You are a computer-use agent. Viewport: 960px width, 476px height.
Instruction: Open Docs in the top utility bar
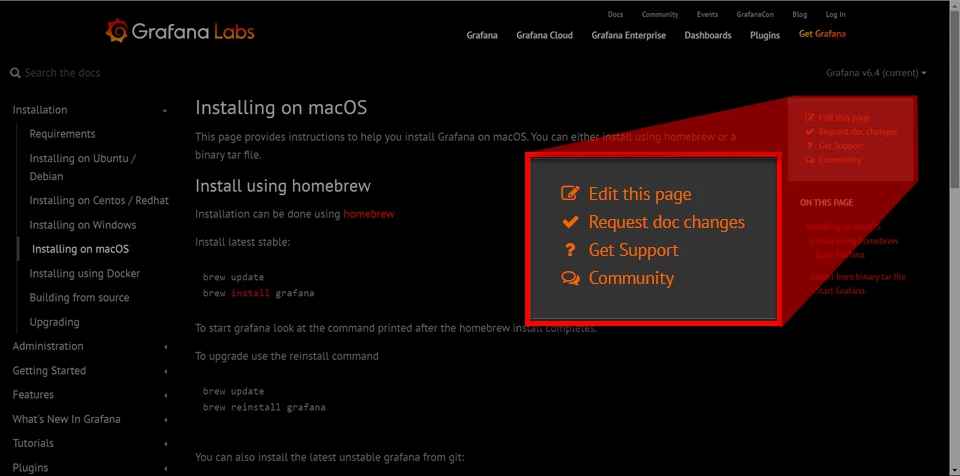[x=615, y=14]
